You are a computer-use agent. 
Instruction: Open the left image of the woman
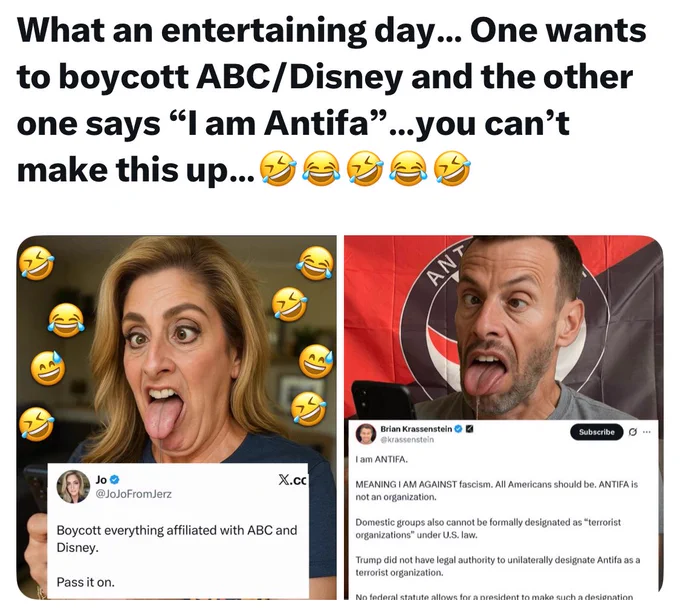(x=177, y=418)
